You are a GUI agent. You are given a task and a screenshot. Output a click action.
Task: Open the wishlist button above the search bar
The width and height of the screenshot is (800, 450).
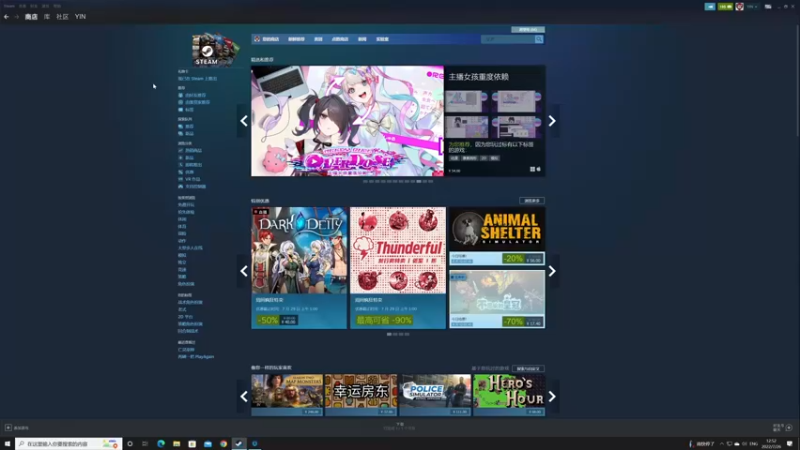point(528,30)
